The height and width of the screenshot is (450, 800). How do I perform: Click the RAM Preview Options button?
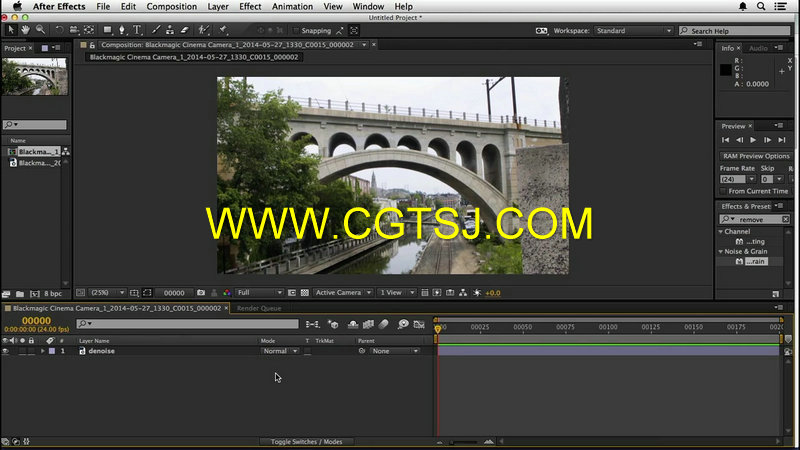coord(756,156)
